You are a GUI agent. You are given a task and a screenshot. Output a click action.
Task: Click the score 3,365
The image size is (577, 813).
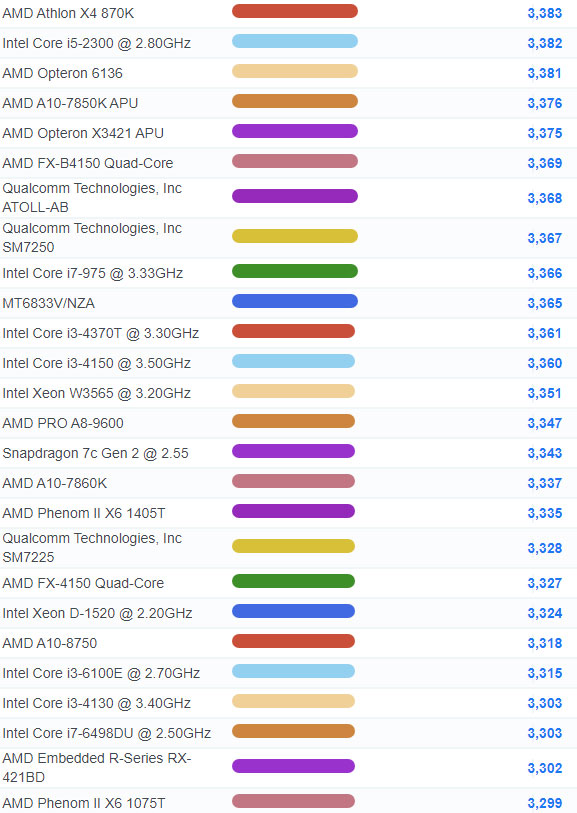(x=545, y=303)
